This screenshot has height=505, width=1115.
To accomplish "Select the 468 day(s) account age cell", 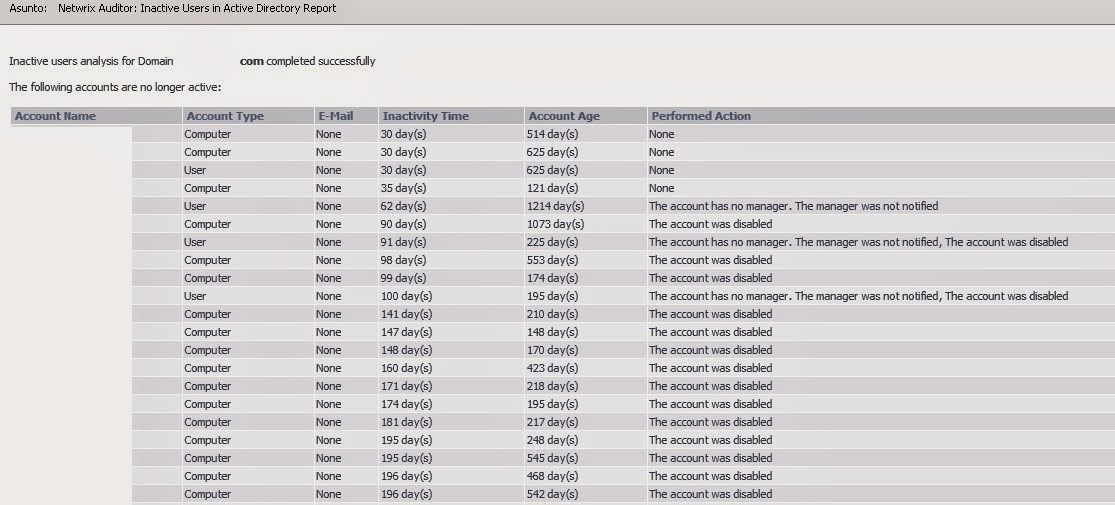I will click(x=552, y=476).
